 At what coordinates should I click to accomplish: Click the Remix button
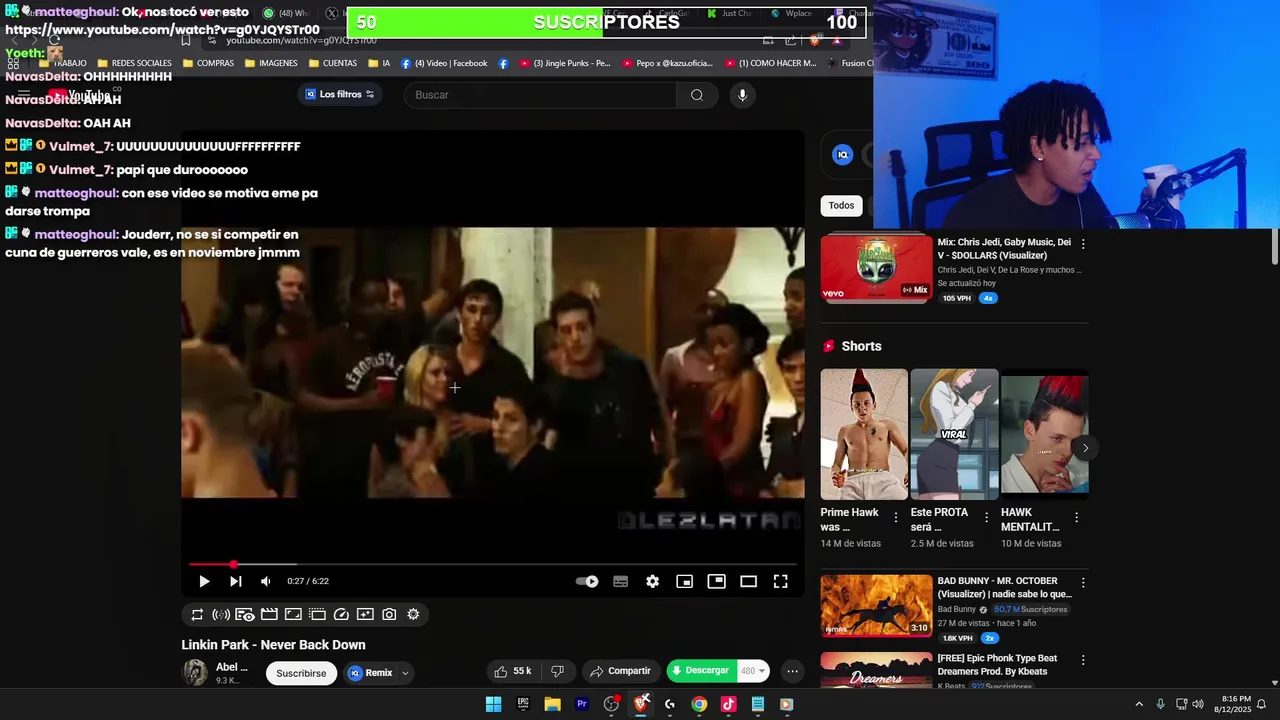coord(371,673)
